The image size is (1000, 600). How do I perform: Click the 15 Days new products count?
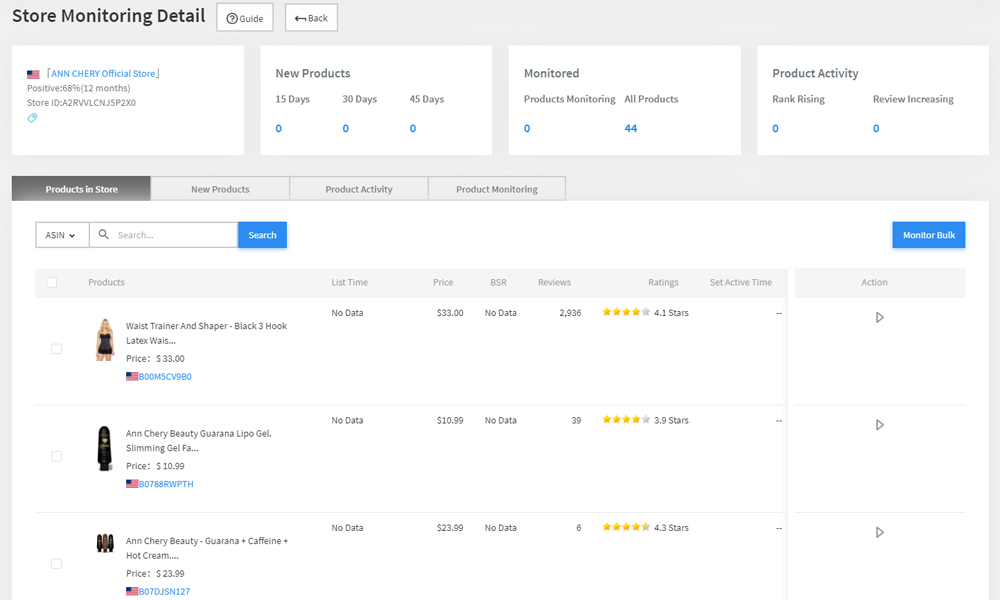click(279, 128)
